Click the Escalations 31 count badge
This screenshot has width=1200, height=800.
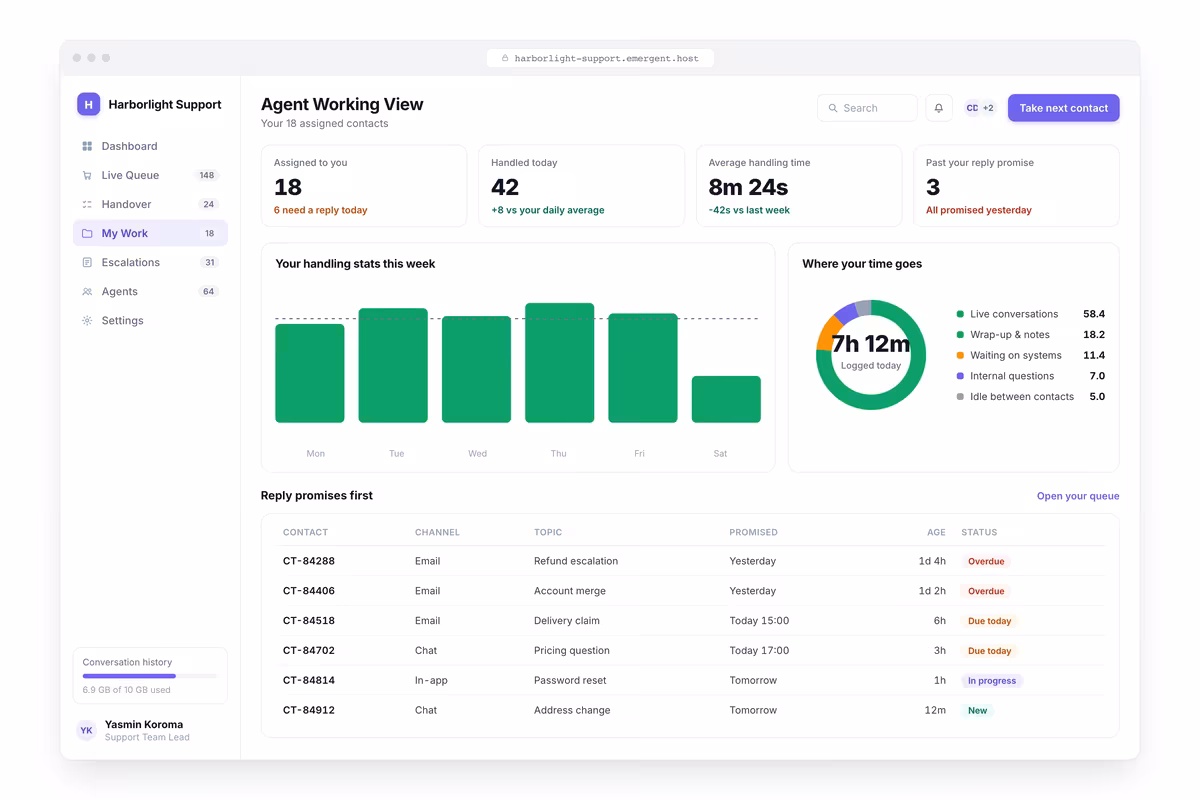pos(209,262)
